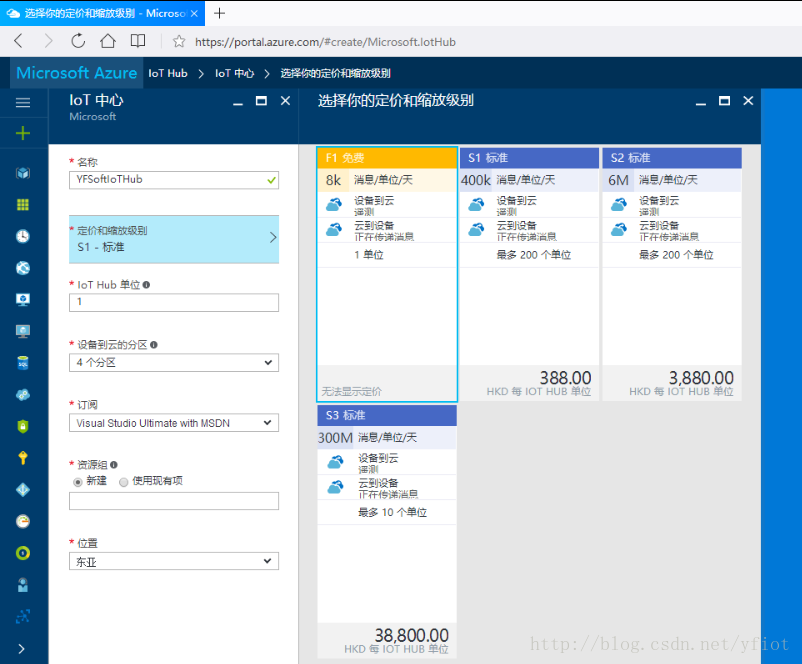
Task: Select the All resources cube icon
Action: point(23,171)
